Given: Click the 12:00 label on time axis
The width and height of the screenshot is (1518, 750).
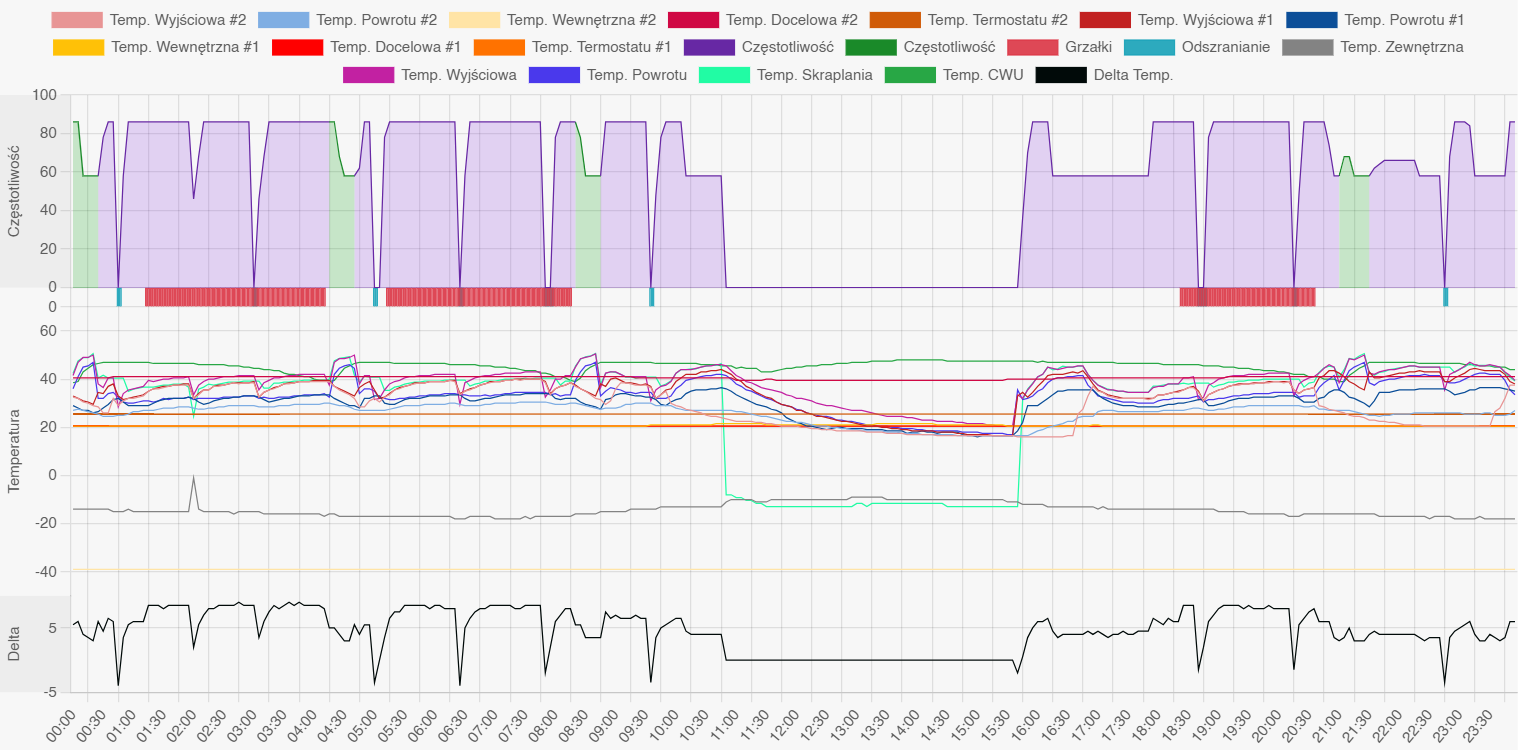Looking at the screenshot, I should 776,722.
